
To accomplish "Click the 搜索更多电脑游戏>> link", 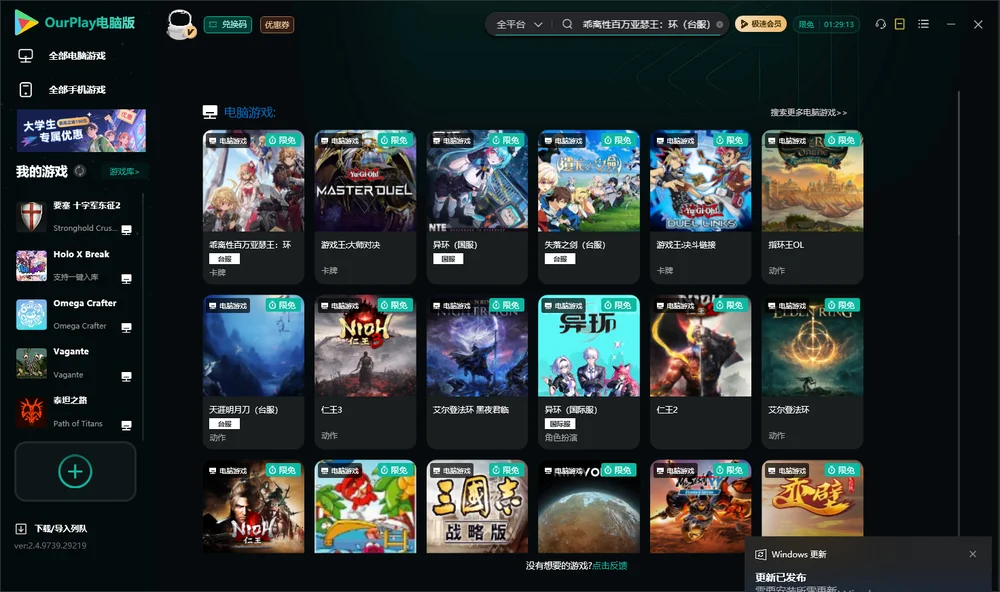I will tap(808, 113).
